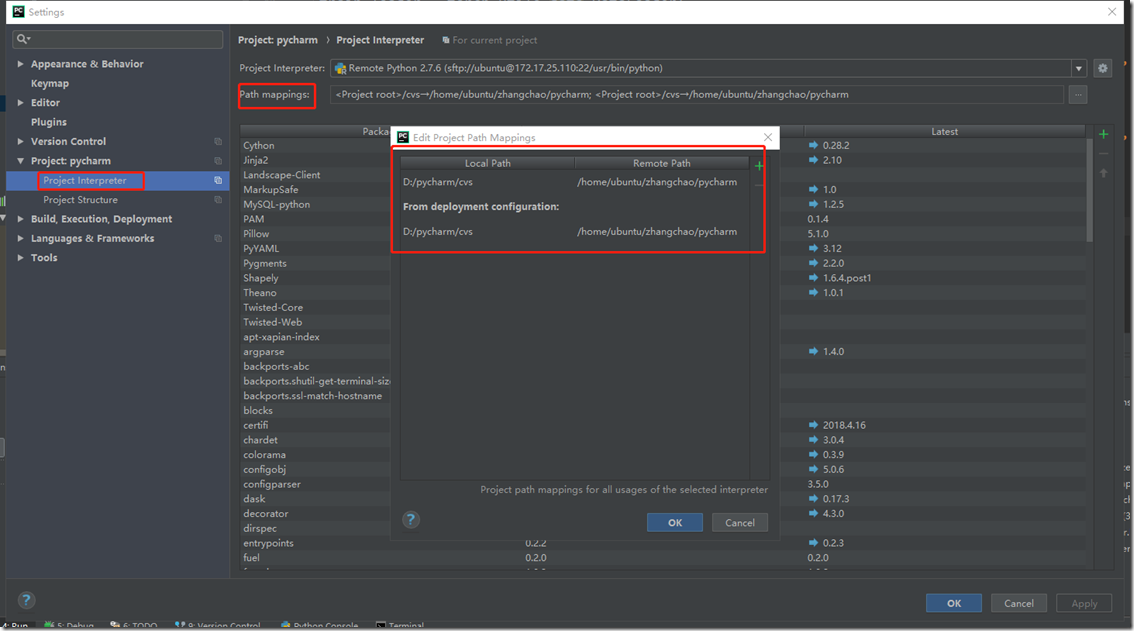Click the PyCharm icon in Settings title bar
This screenshot has height=631, width=1134.
tap(18, 12)
